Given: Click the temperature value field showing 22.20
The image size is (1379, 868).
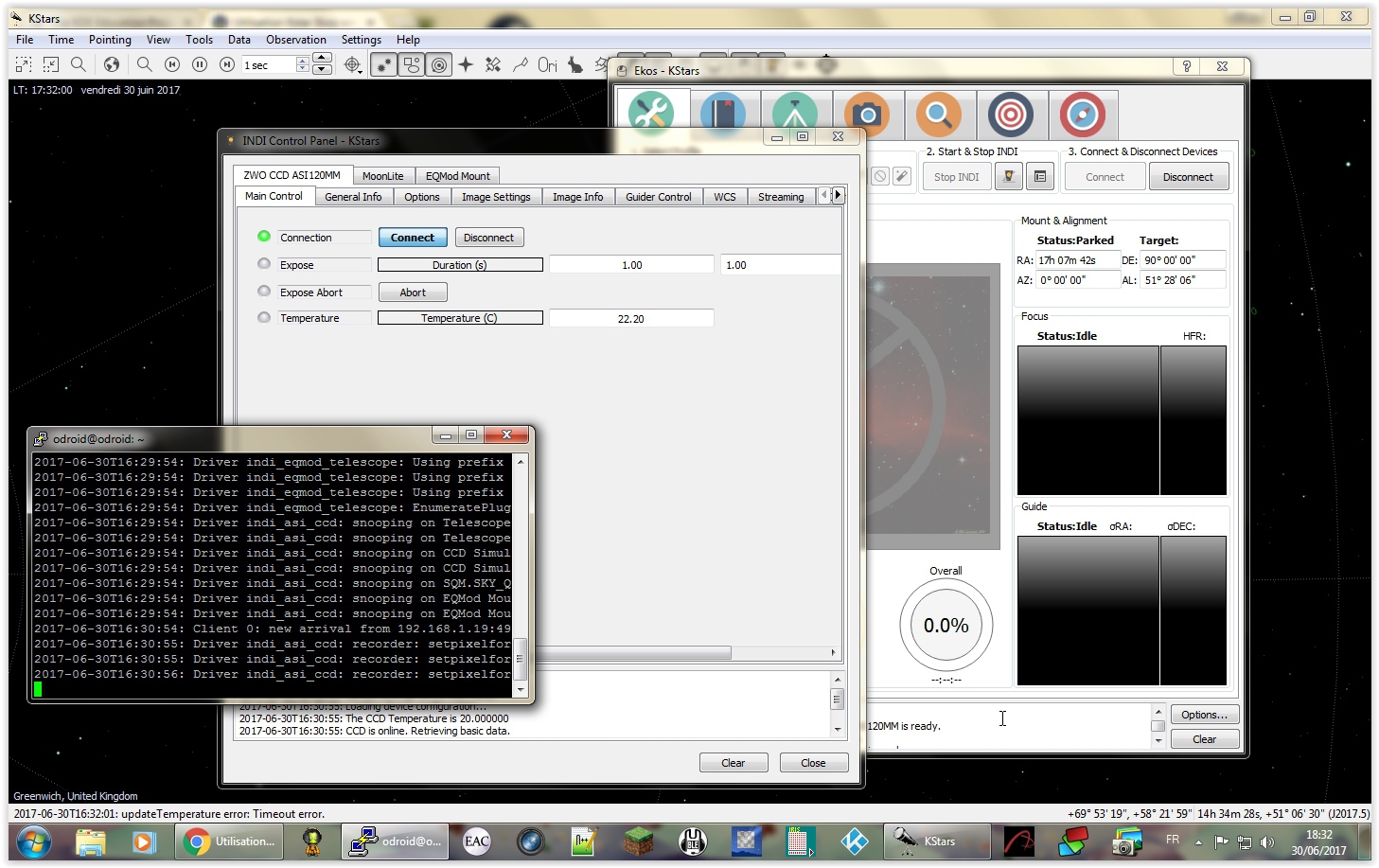Looking at the screenshot, I should (631, 319).
